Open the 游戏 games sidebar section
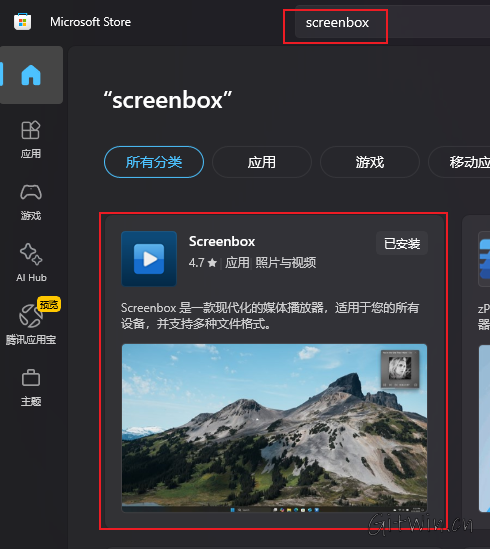Screen dimensions: 490x549 coord(31,202)
